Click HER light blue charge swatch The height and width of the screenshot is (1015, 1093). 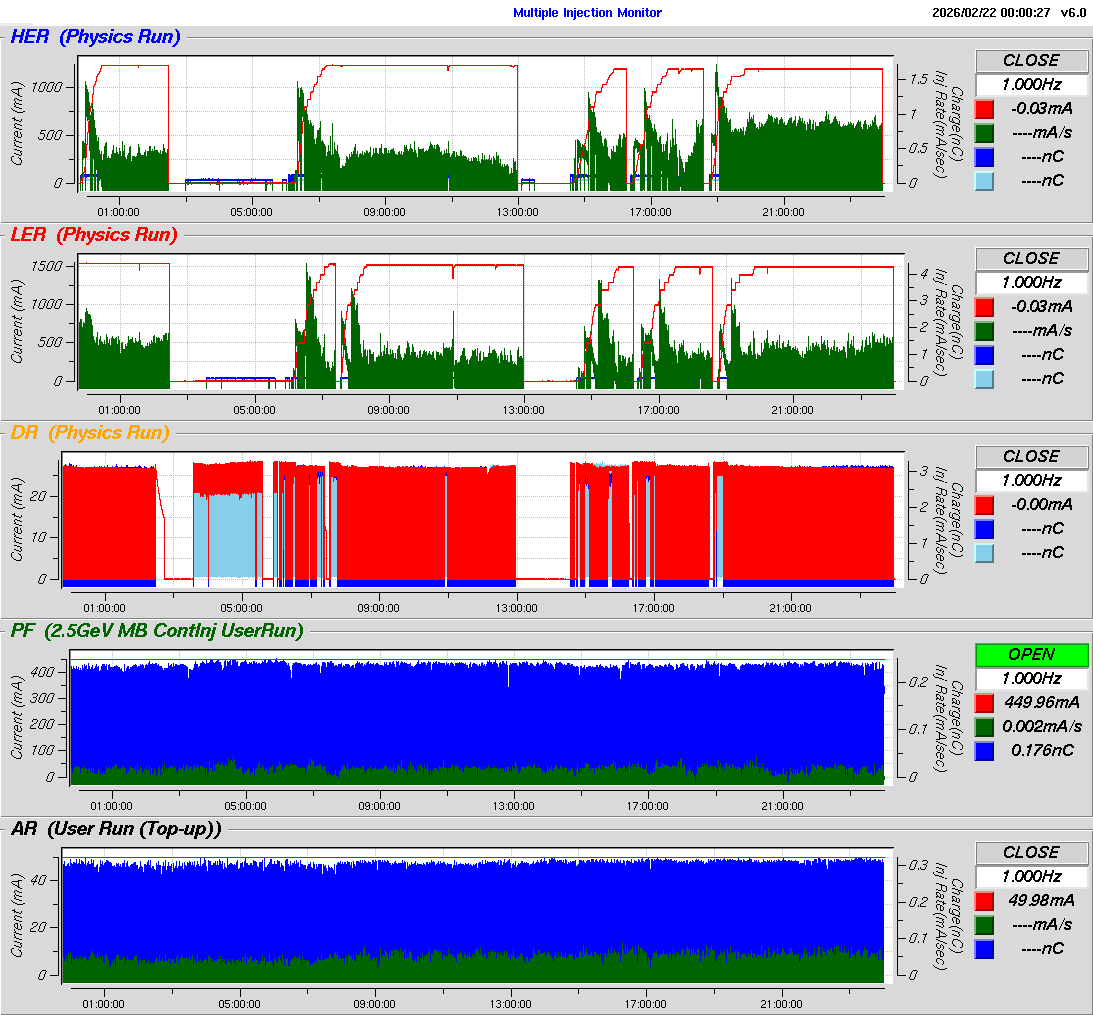tap(985, 180)
